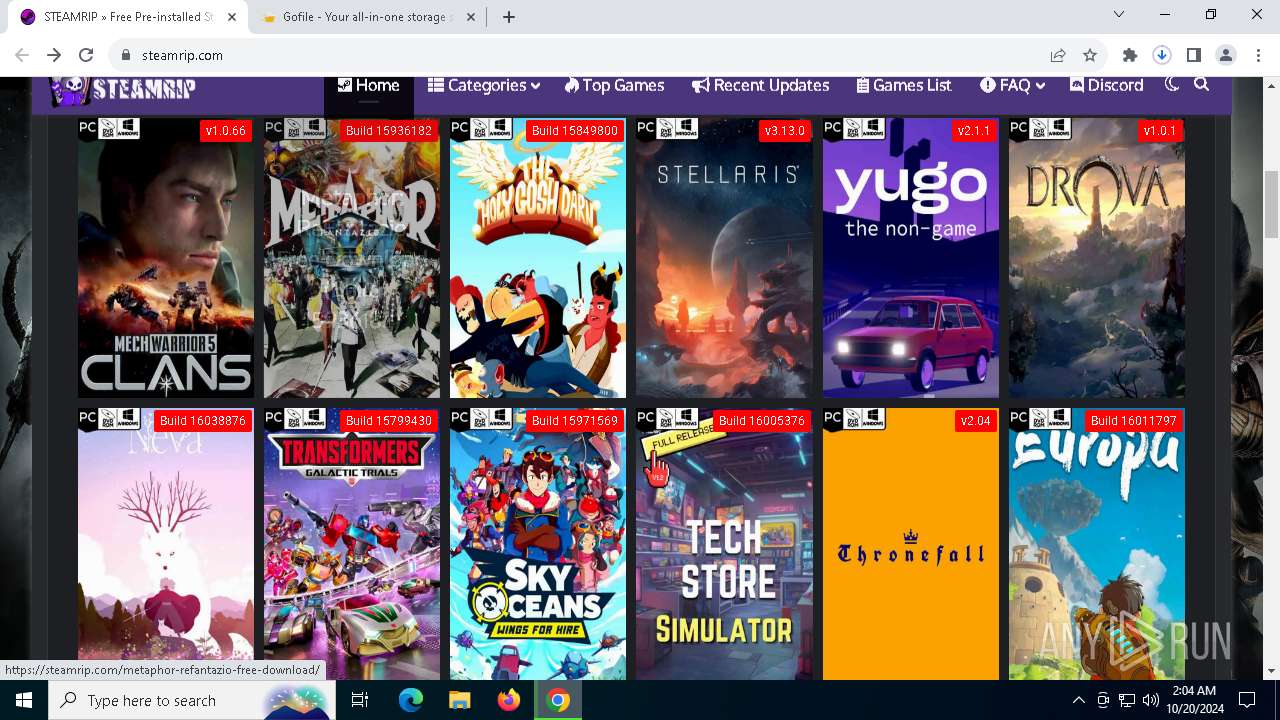Go forward in browser history

pyautogui.click(x=54, y=55)
